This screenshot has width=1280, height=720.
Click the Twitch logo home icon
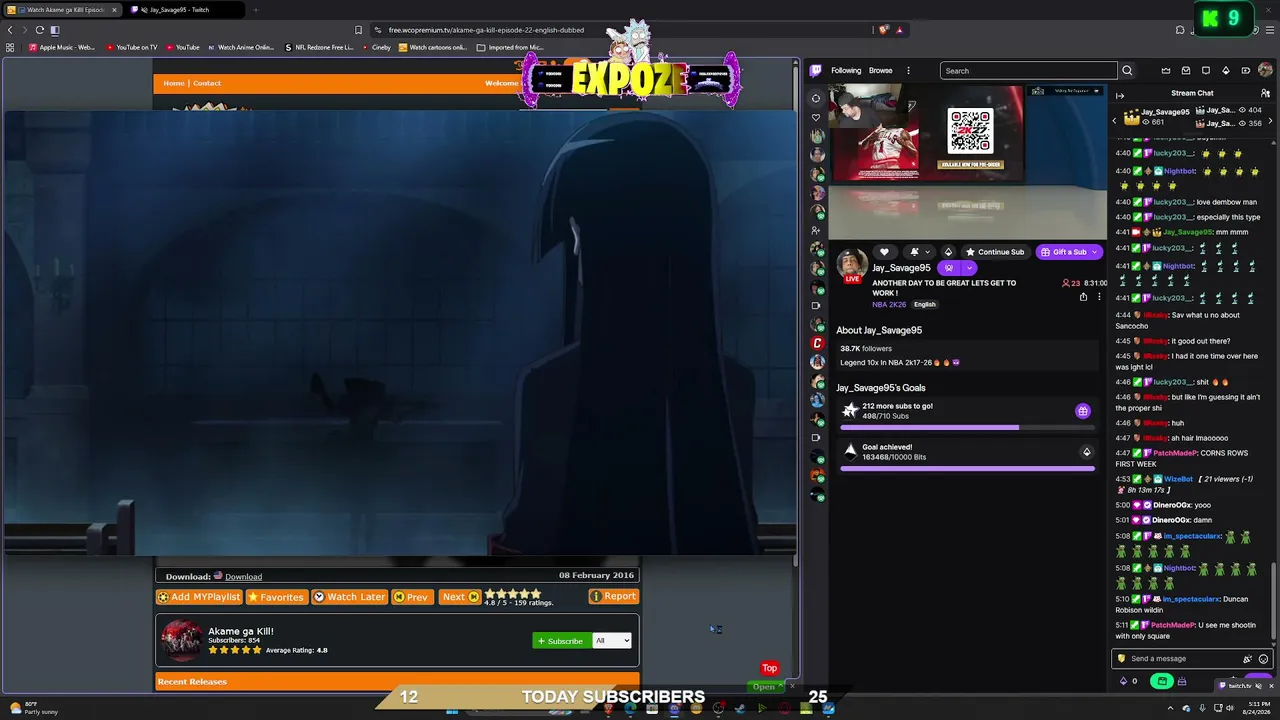[x=816, y=70]
